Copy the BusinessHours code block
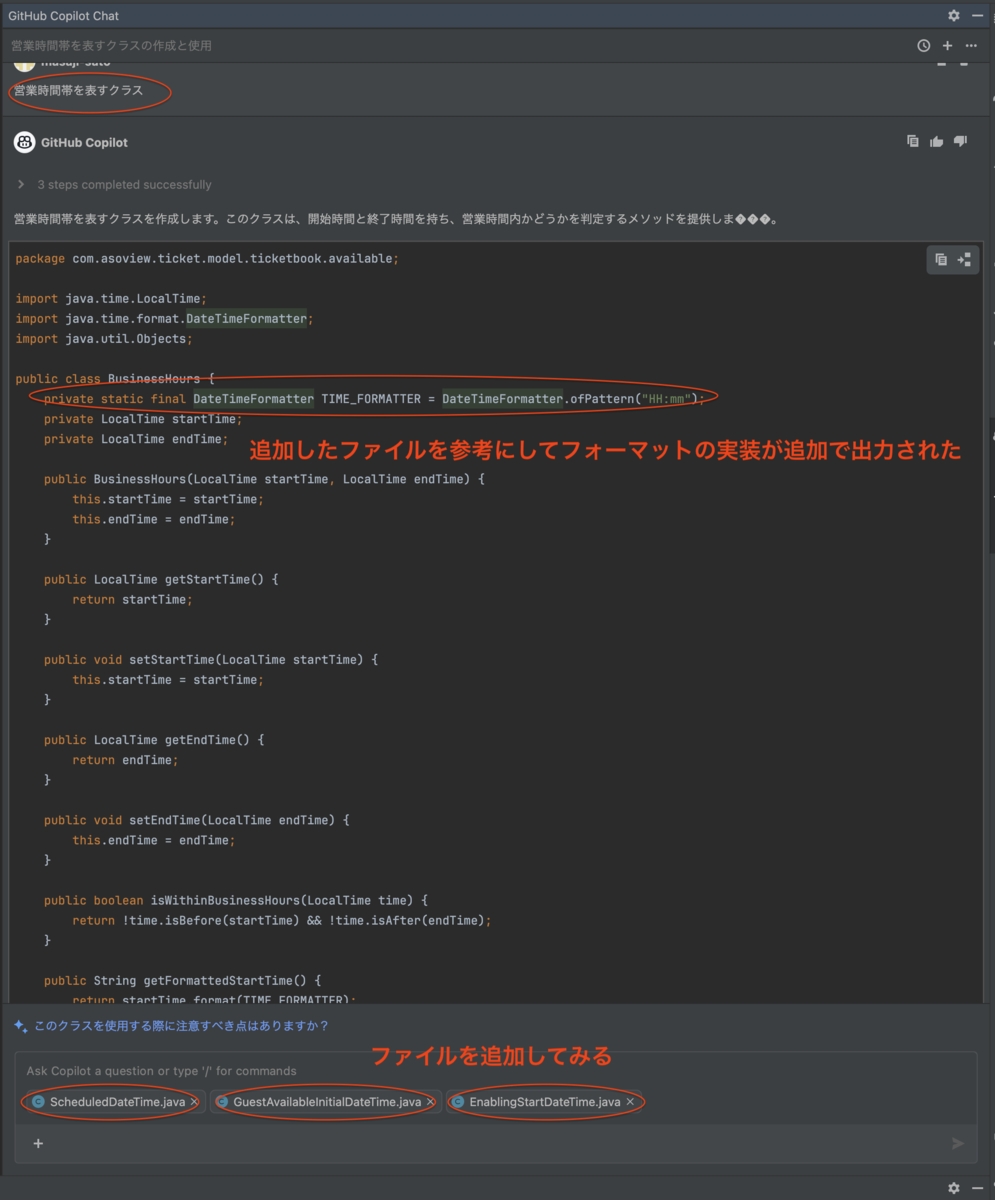The image size is (995, 1200). [x=940, y=260]
